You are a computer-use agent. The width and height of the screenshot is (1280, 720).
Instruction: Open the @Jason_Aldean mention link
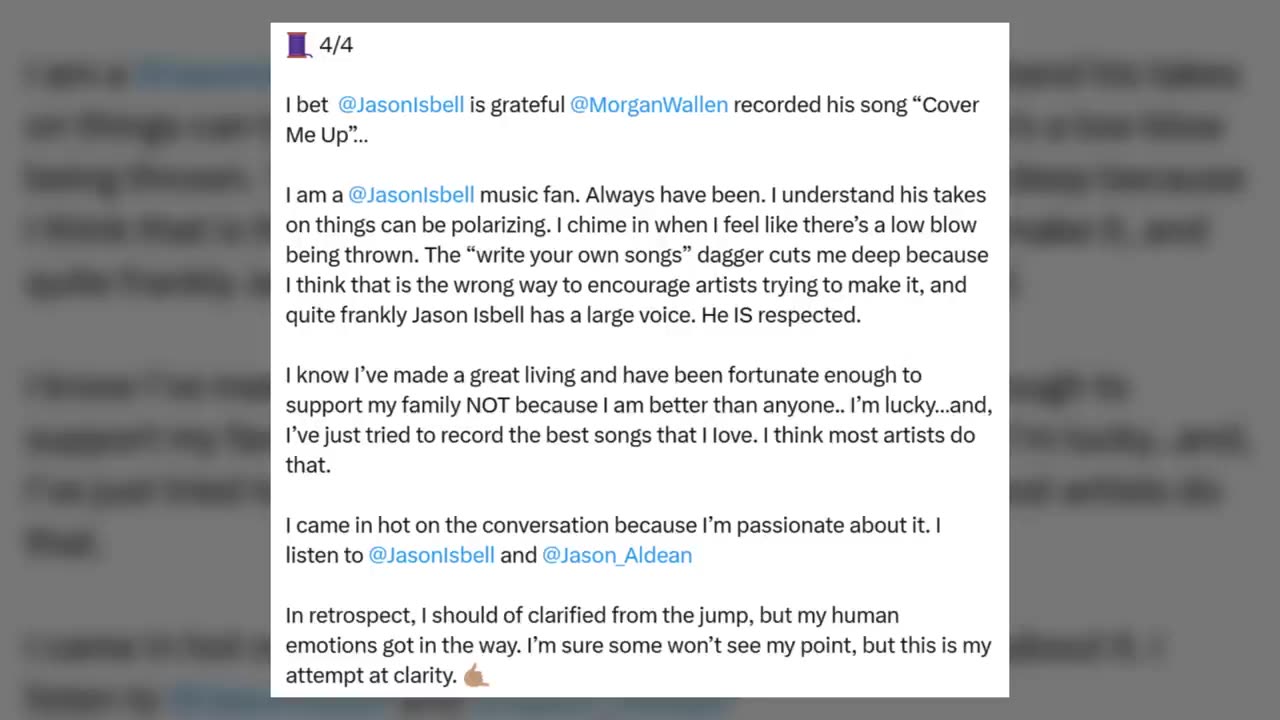617,555
